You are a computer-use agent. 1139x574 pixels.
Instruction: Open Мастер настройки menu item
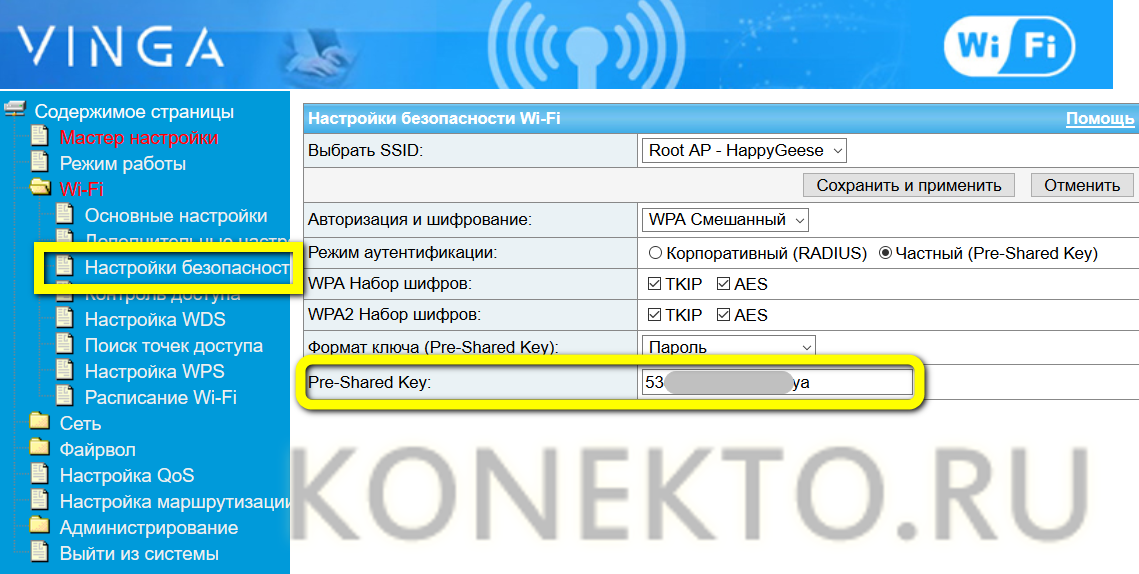(x=139, y=137)
